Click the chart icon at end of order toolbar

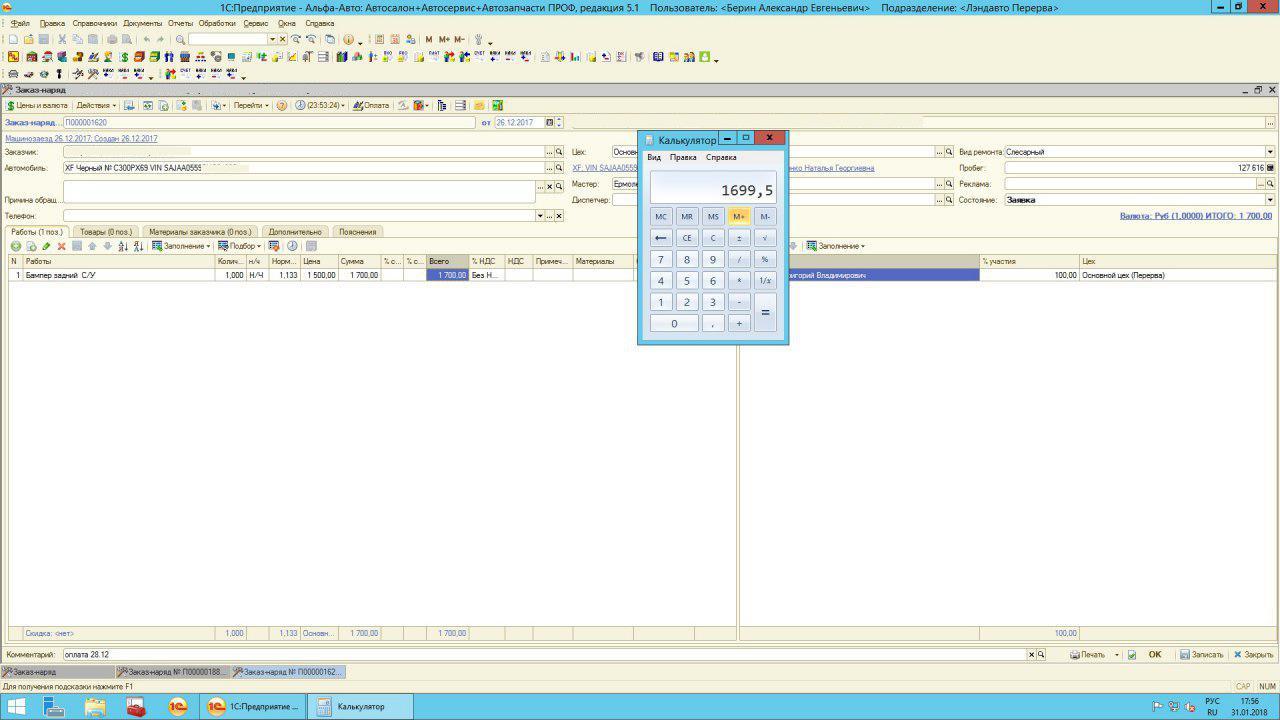click(497, 105)
